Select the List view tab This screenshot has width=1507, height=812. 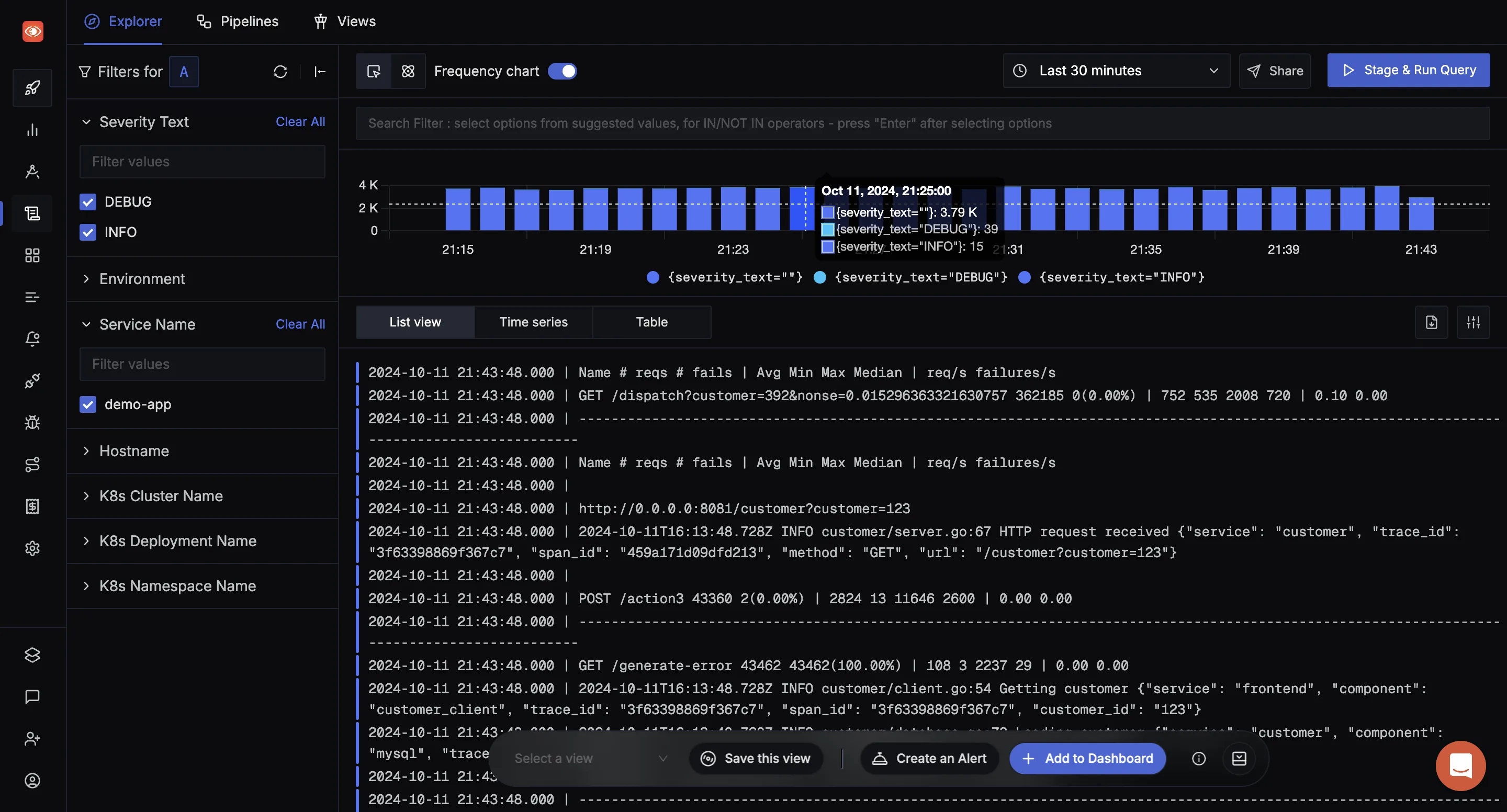(415, 322)
